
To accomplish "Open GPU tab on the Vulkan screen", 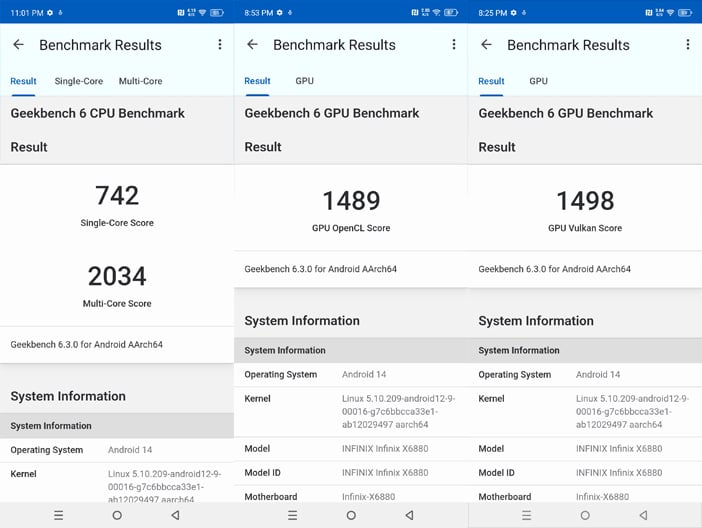I will click(538, 81).
